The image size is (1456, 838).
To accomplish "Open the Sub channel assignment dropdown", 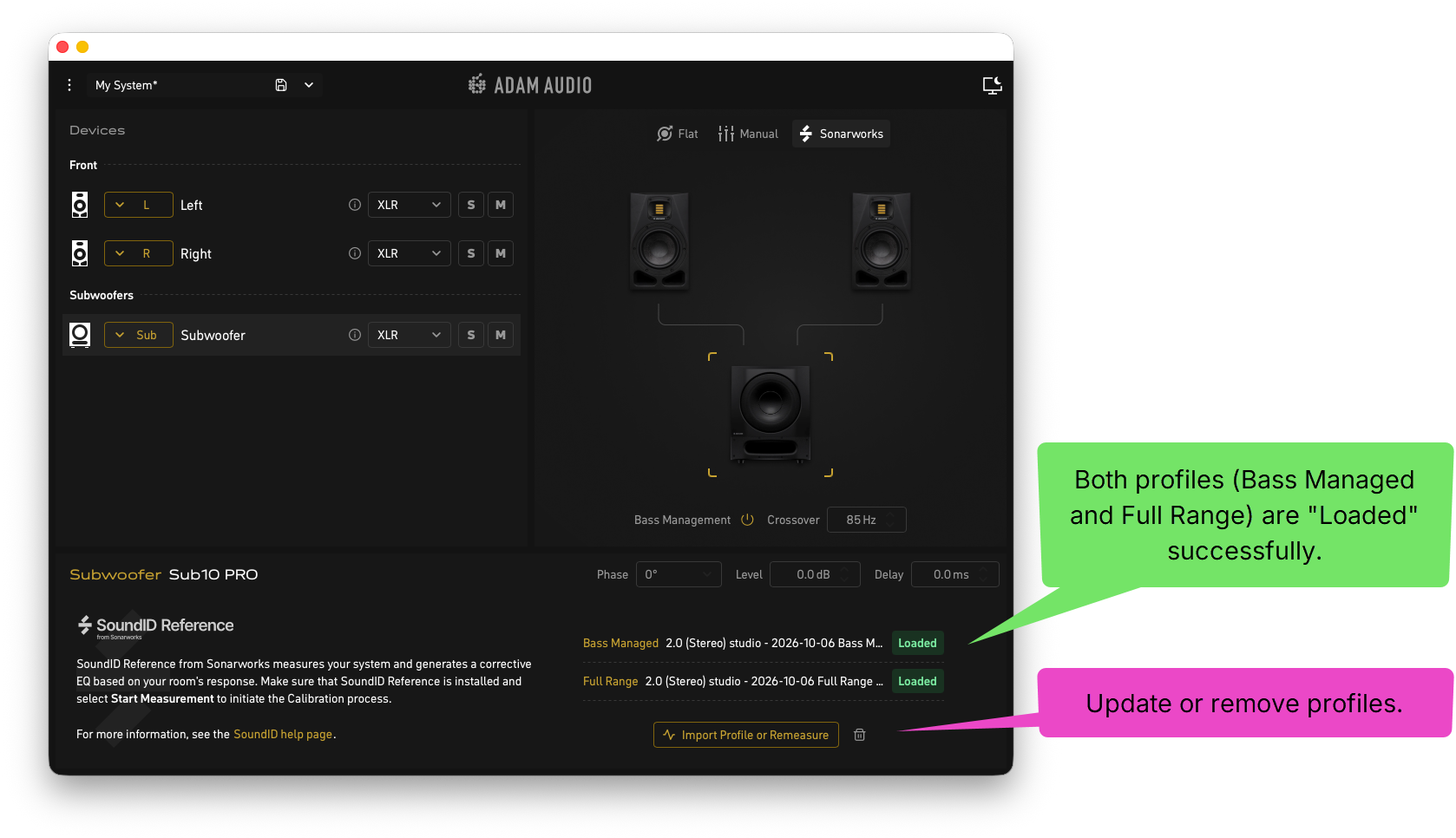I will pyautogui.click(x=139, y=335).
